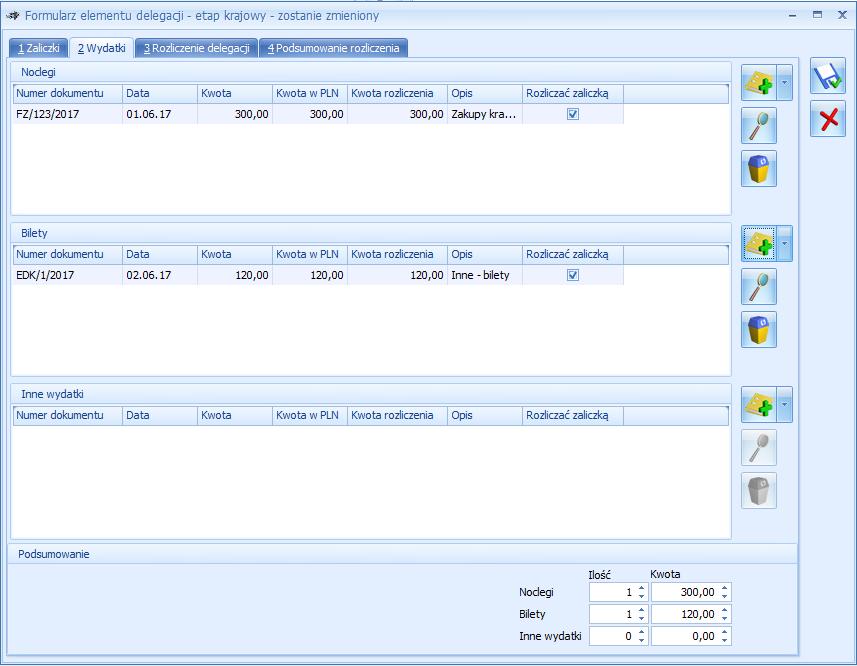The height and width of the screenshot is (666, 857).
Task: Delete Bilety entry with trash icon
Action: 759,330
